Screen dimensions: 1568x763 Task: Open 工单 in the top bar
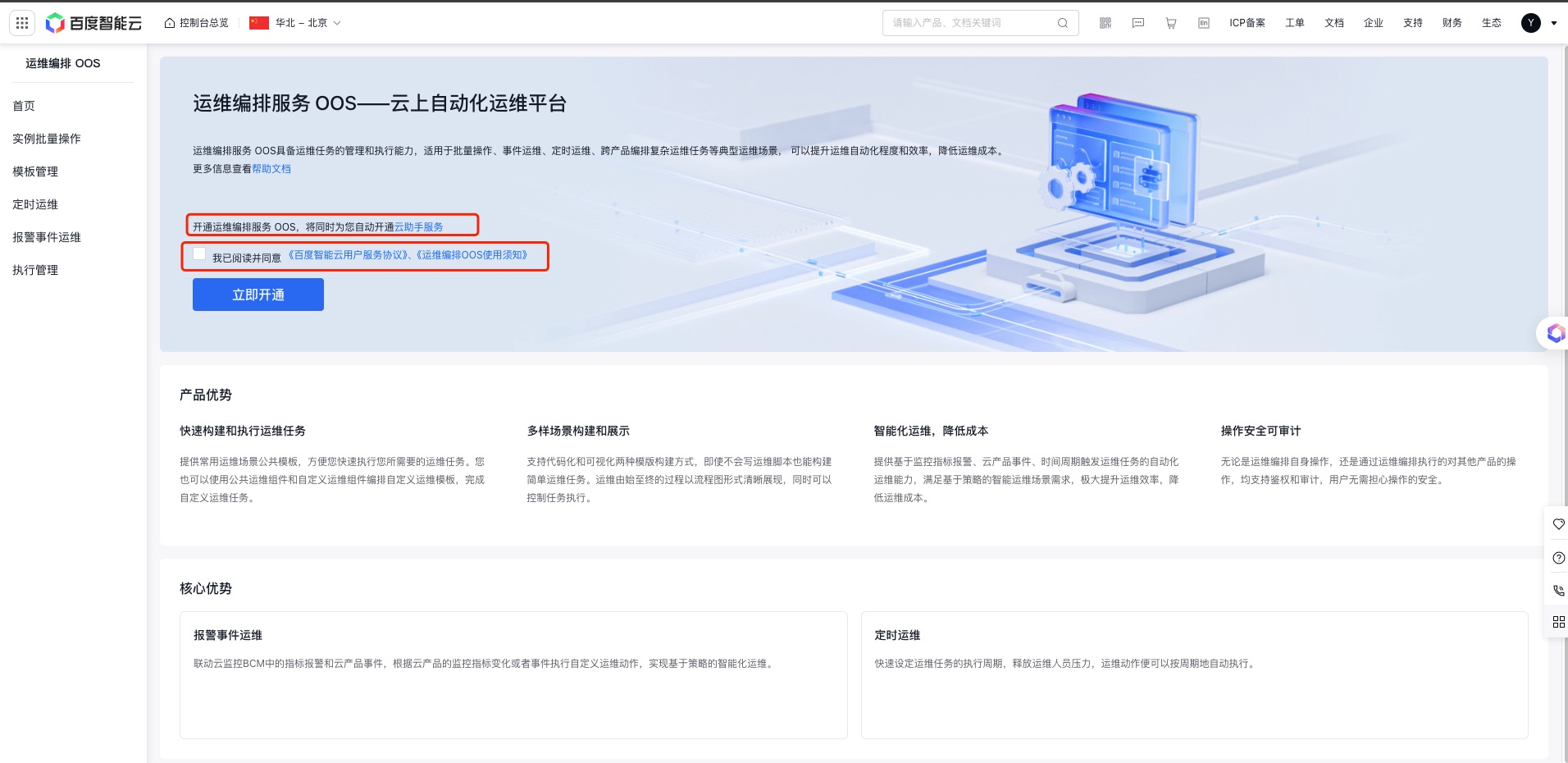pos(1295,23)
